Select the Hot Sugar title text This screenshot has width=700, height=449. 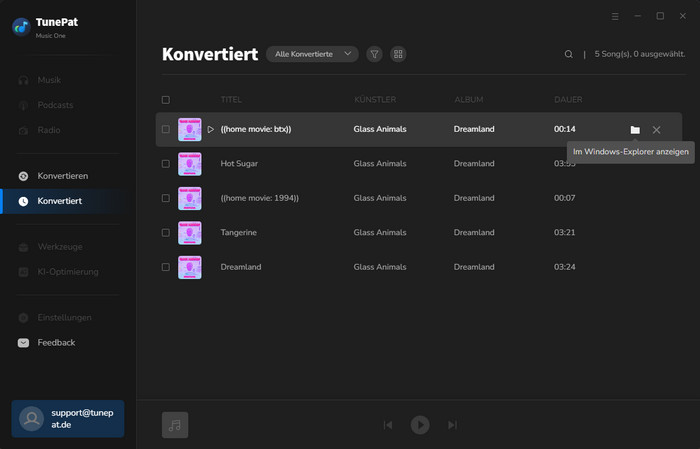239,164
